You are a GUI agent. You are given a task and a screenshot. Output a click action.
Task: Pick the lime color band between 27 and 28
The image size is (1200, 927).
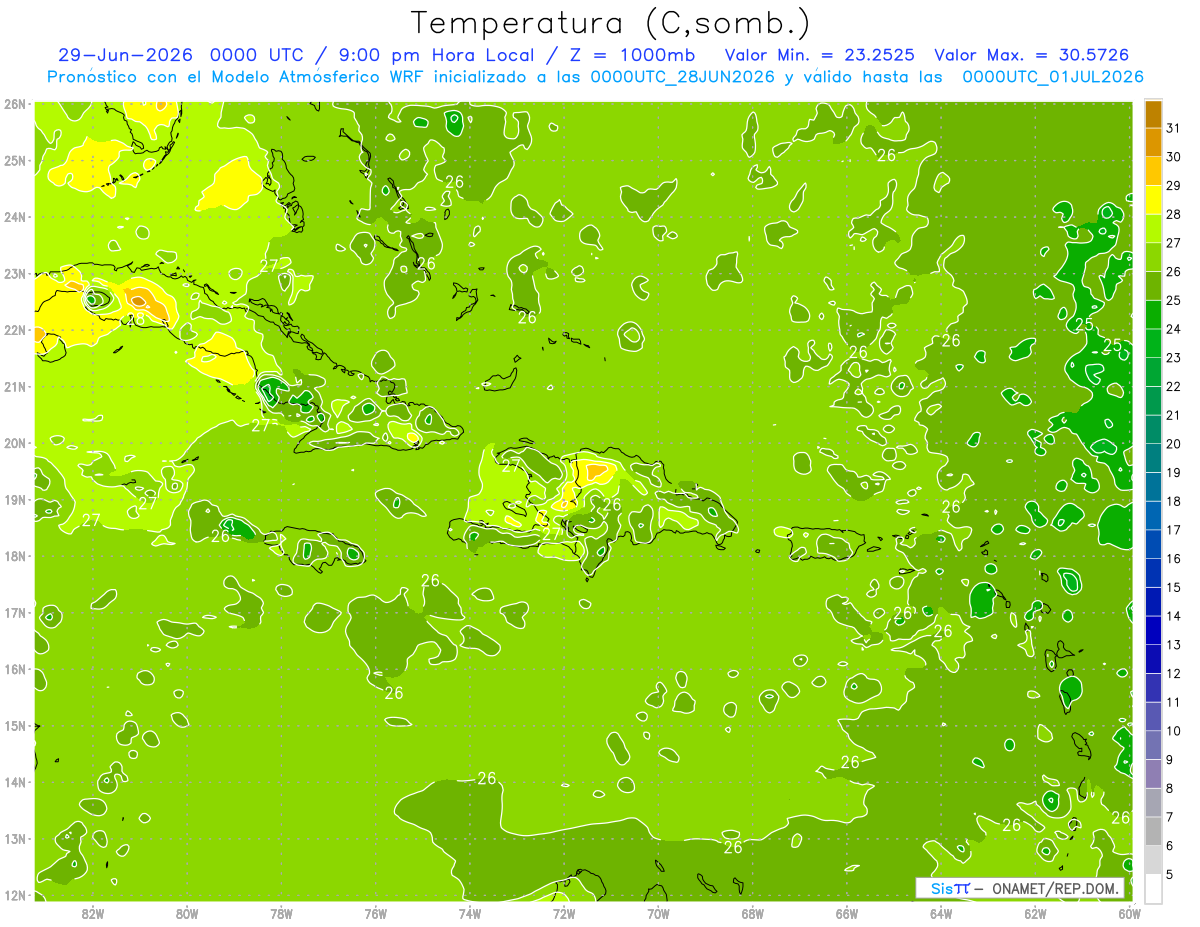[x=1153, y=228]
